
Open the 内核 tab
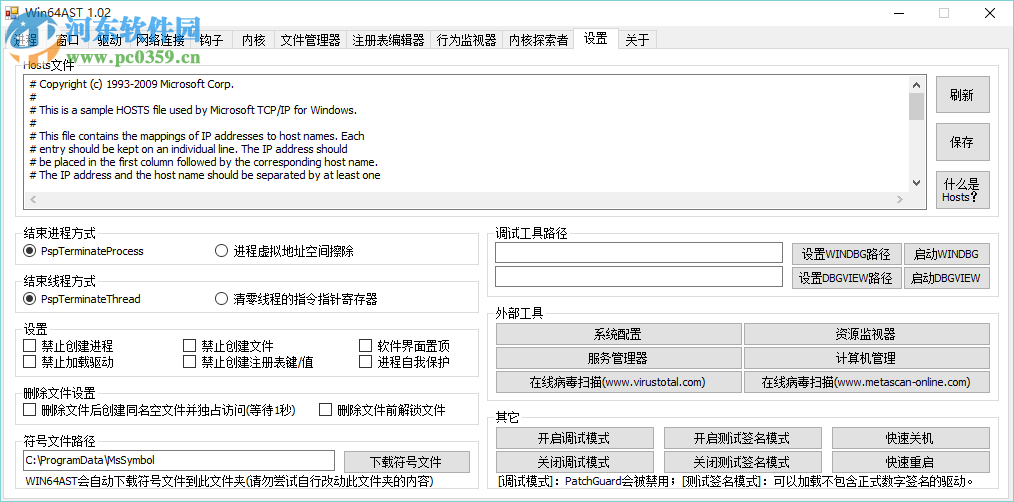click(x=254, y=40)
